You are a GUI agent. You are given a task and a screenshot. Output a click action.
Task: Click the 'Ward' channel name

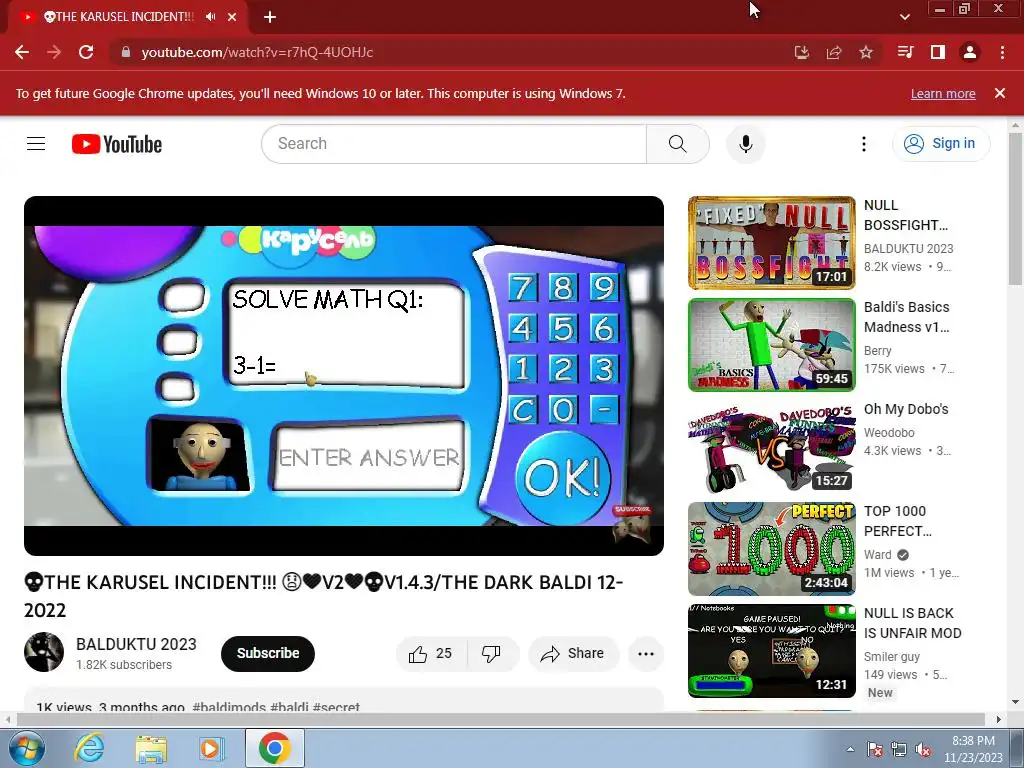tap(877, 554)
